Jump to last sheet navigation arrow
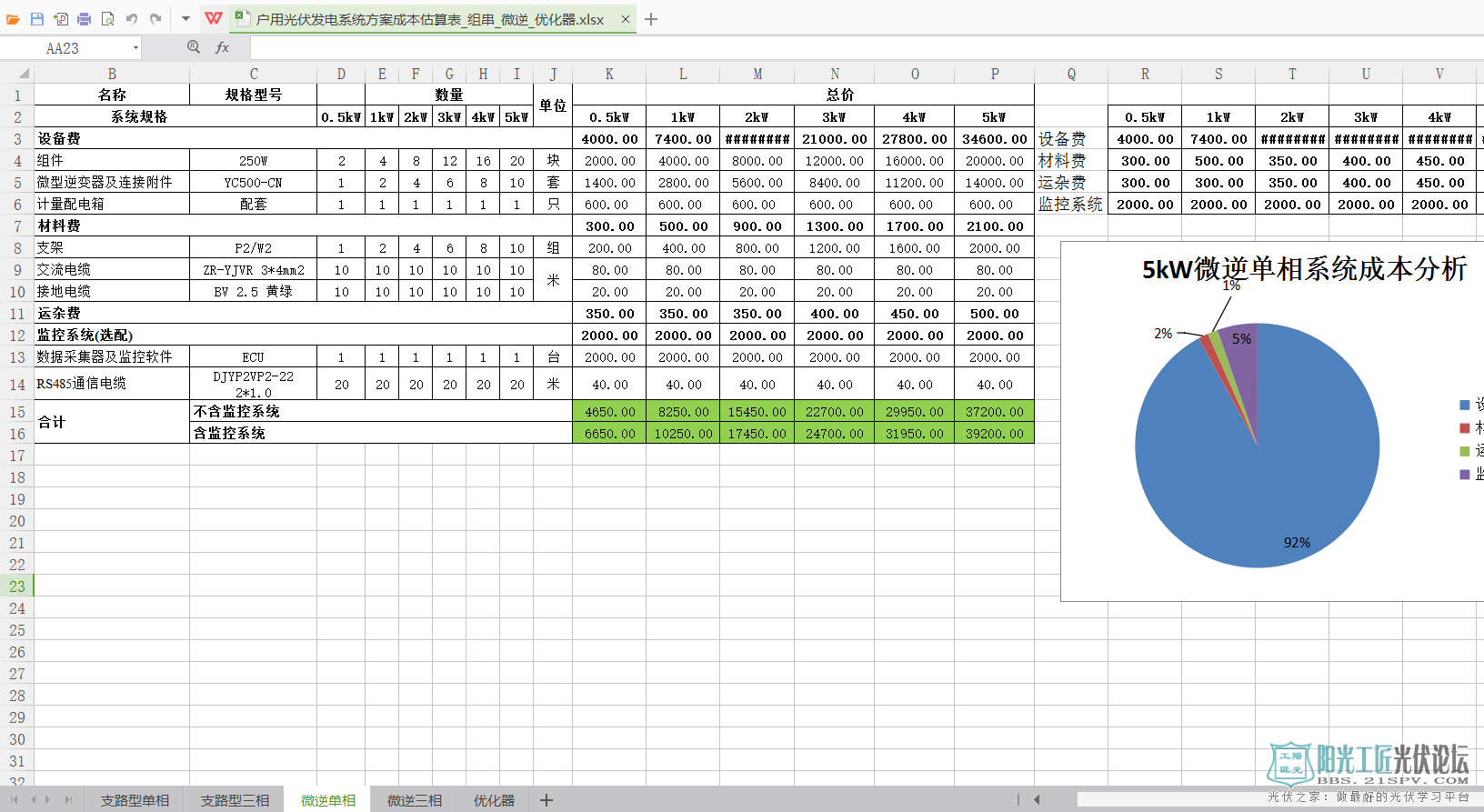1484x812 pixels. pos(67,800)
